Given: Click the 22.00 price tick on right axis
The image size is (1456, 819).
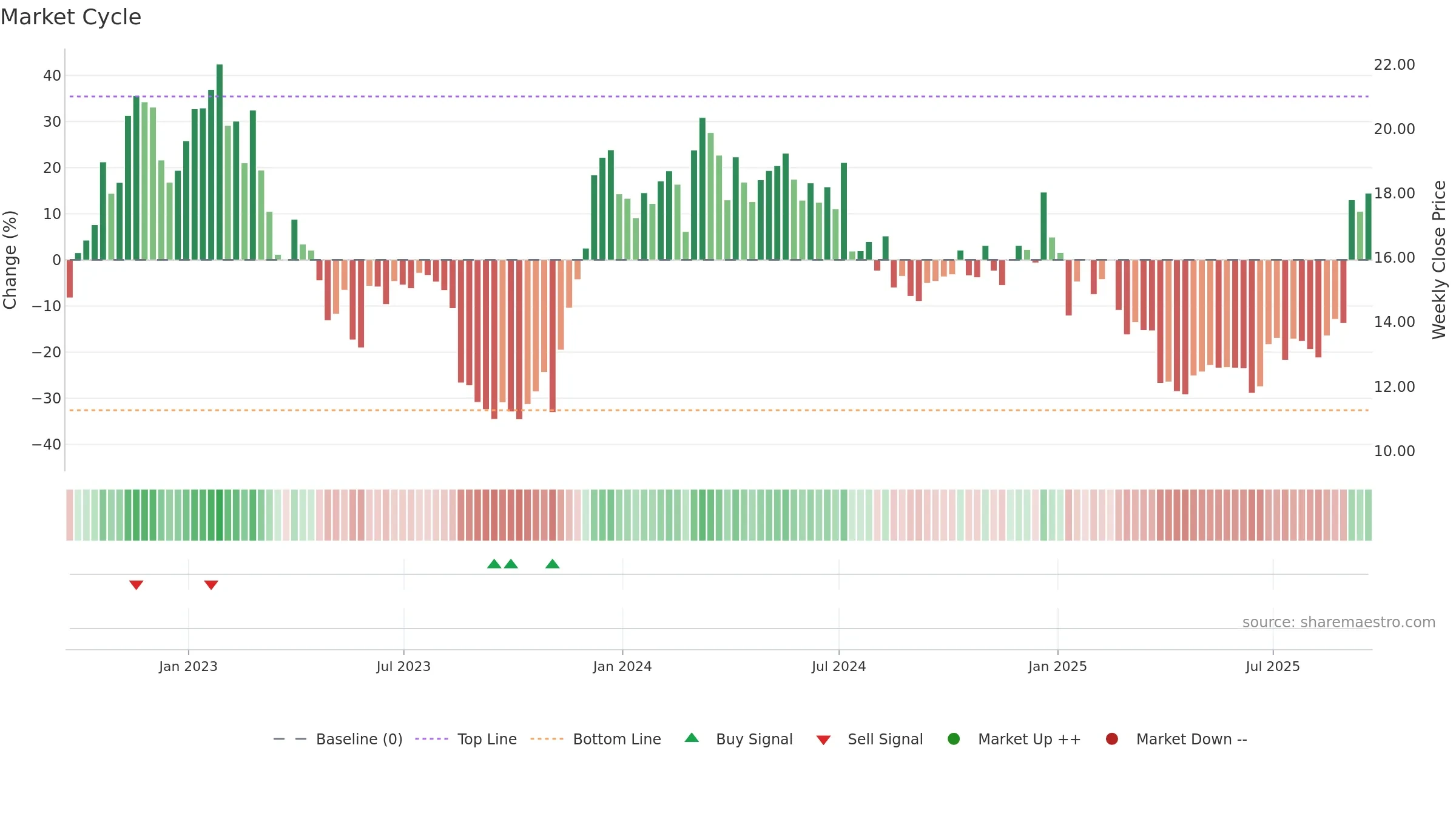Looking at the screenshot, I should (x=1394, y=65).
